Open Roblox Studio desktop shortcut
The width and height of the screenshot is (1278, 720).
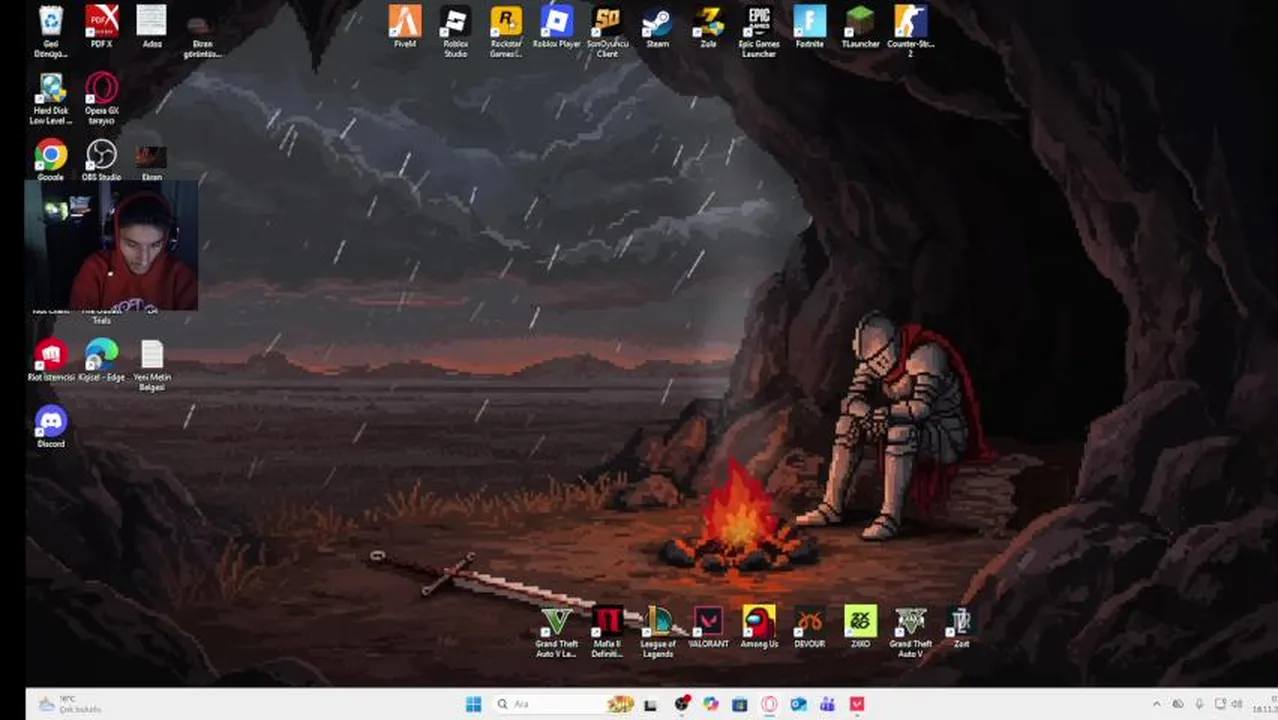tap(455, 31)
